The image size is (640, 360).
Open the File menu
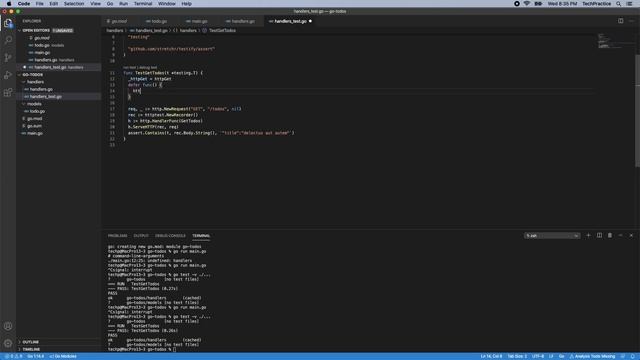(x=39, y=4)
